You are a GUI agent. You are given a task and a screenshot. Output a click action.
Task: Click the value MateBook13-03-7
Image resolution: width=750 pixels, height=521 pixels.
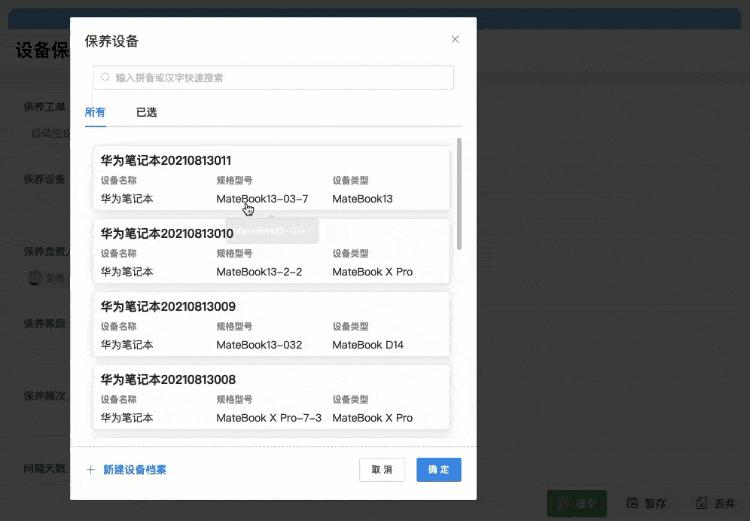[262, 199]
